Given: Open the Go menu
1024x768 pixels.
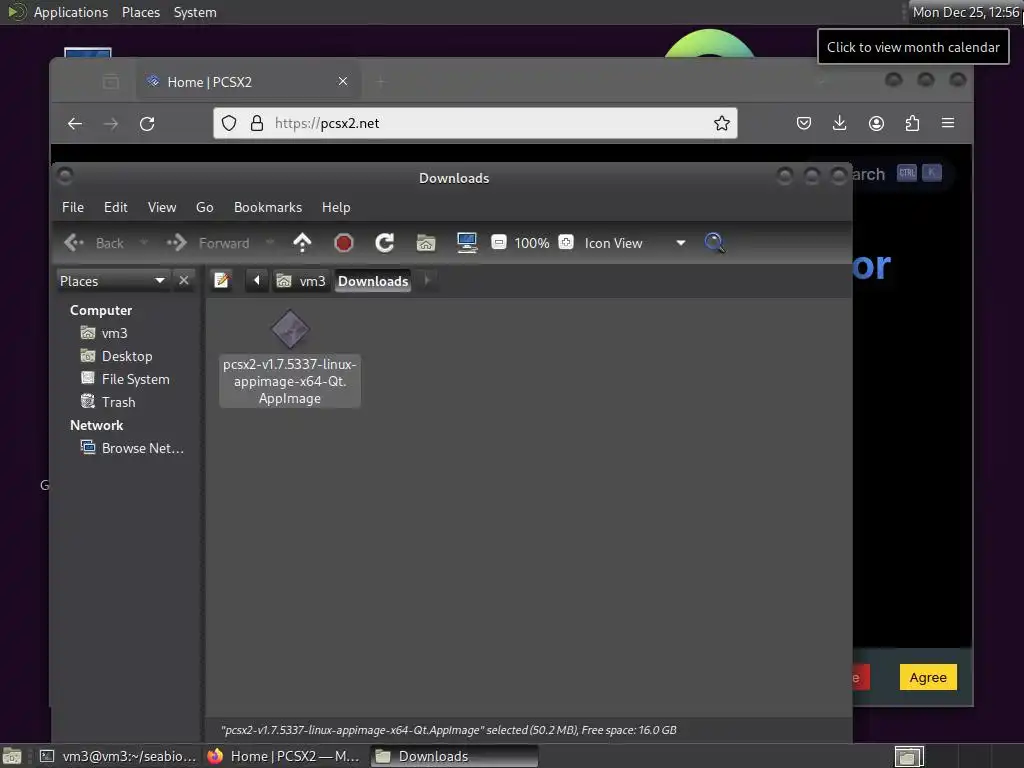Looking at the screenshot, I should [x=204, y=207].
